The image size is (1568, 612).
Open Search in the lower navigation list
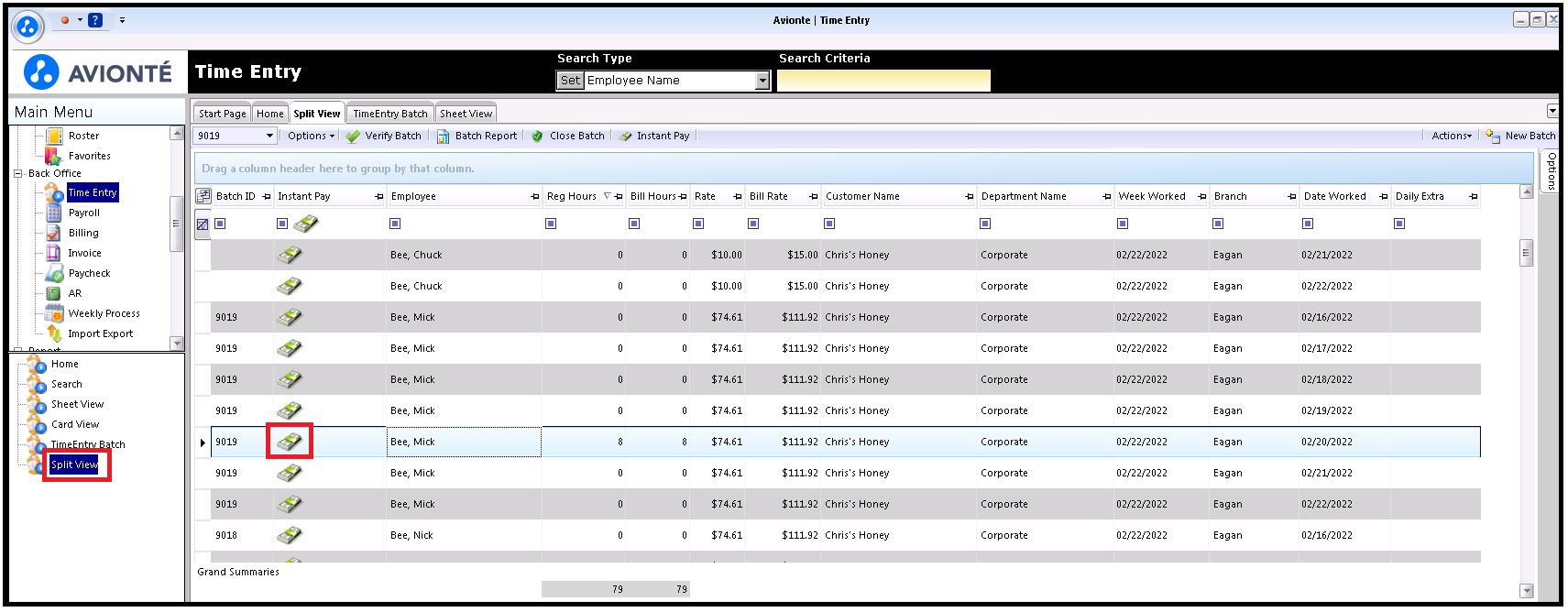point(66,384)
